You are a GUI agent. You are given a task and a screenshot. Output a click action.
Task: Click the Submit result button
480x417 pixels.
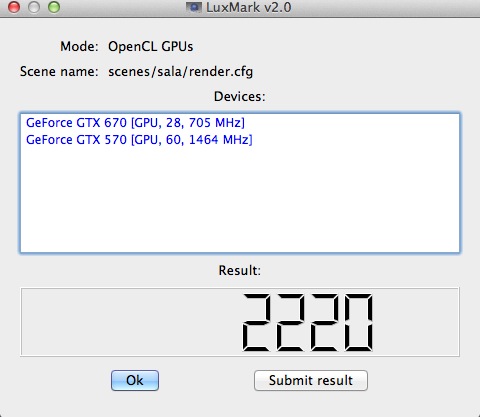[x=311, y=380]
